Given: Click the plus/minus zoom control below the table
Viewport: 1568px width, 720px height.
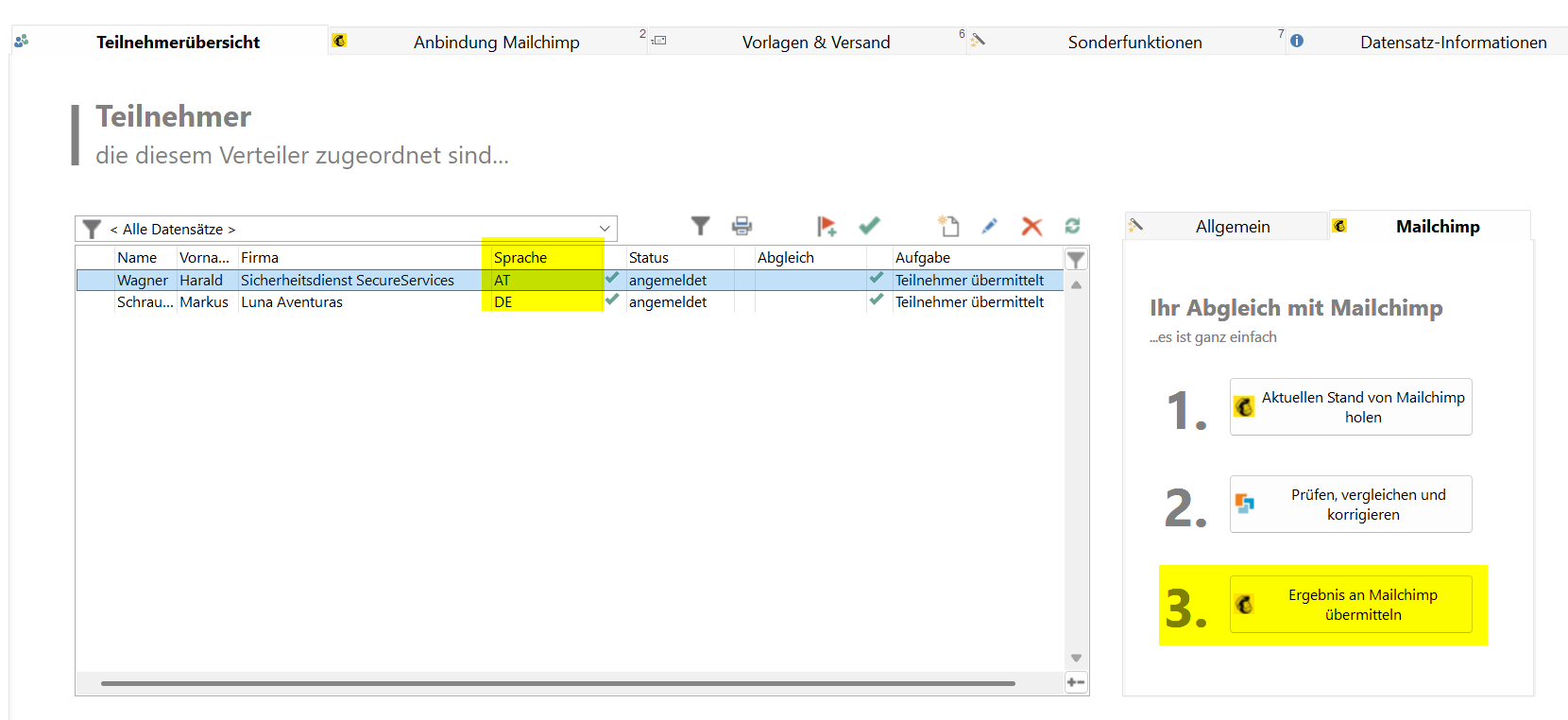Looking at the screenshot, I should pyautogui.click(x=1076, y=682).
